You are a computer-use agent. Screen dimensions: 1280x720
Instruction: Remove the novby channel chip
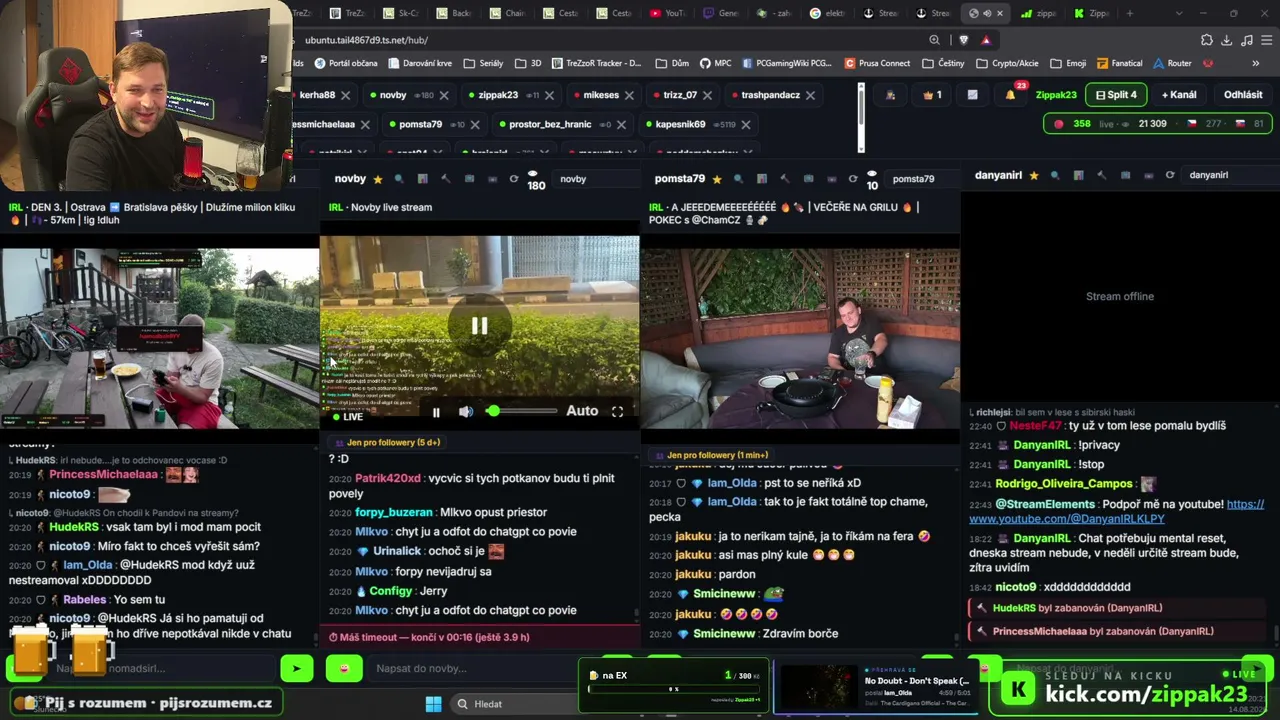tap(444, 95)
